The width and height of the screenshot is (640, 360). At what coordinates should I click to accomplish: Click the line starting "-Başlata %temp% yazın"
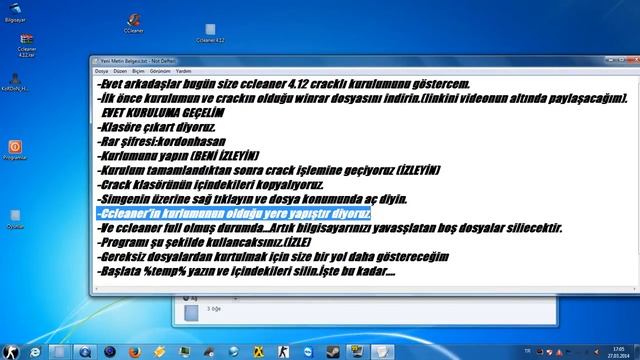pos(246,271)
